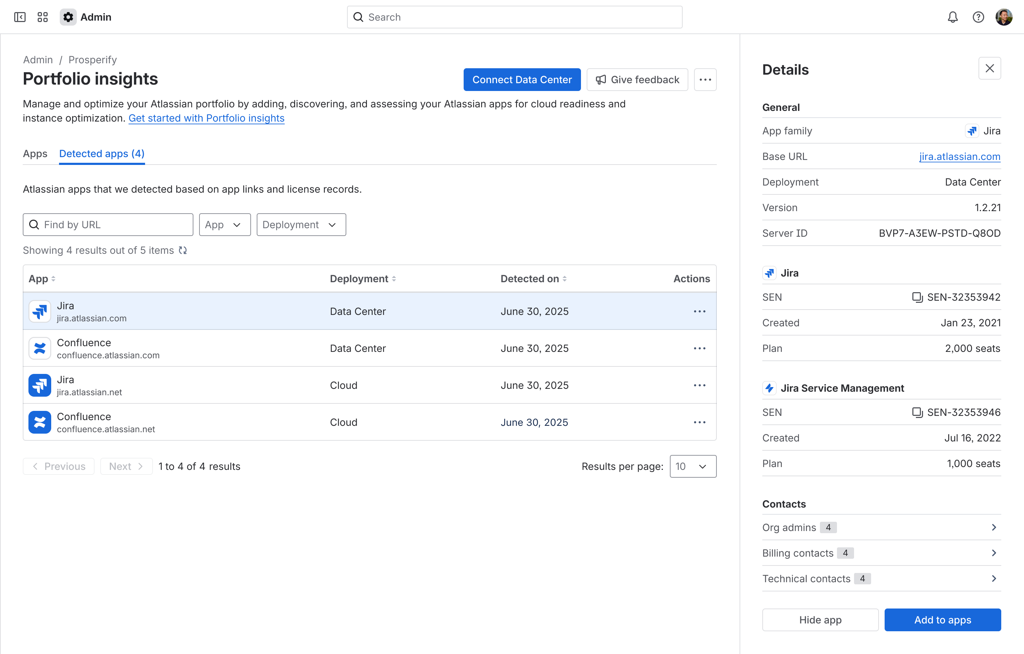Click the refresh results icon

click(183, 250)
